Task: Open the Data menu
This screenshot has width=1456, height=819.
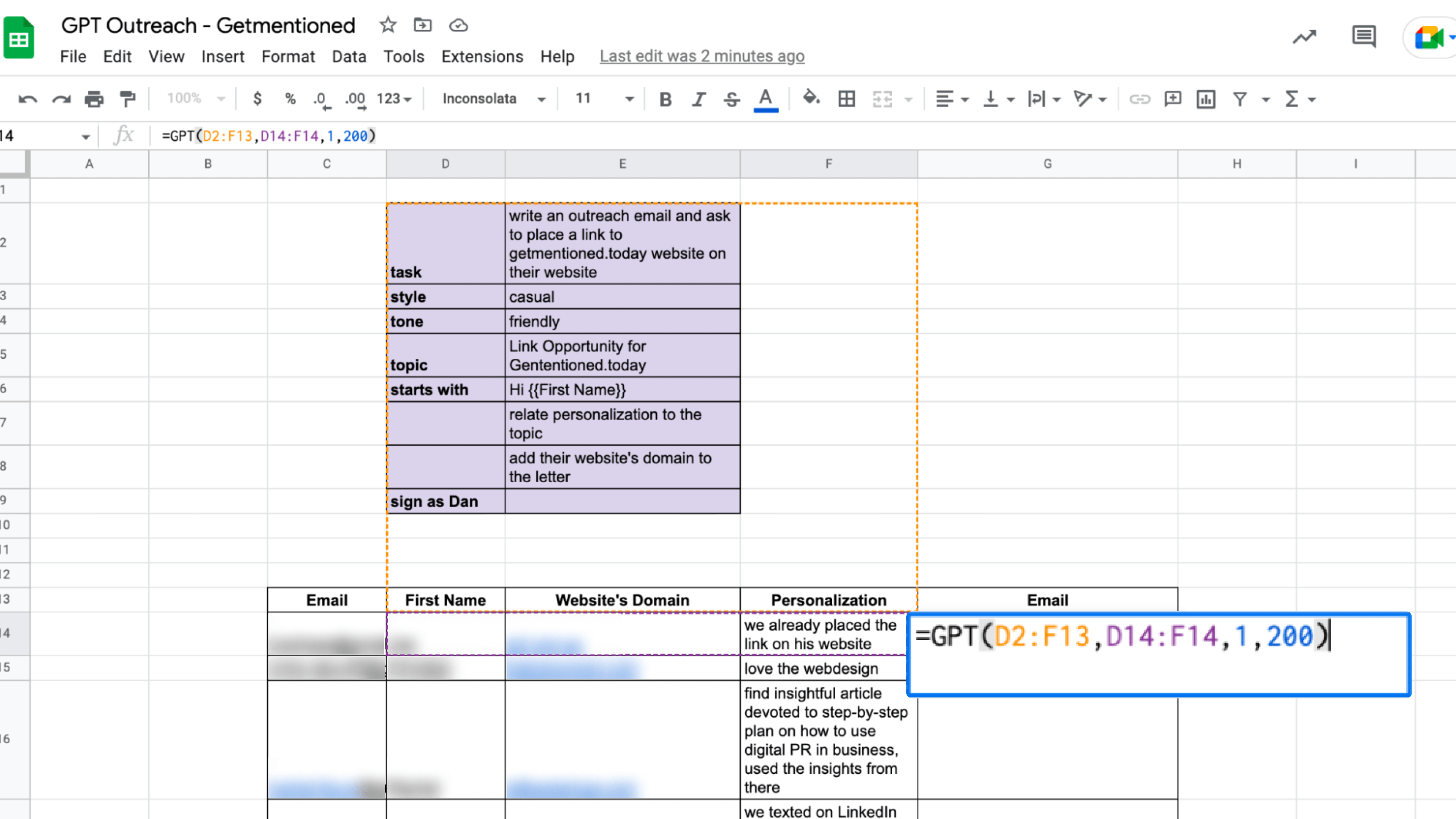Action: tap(349, 56)
